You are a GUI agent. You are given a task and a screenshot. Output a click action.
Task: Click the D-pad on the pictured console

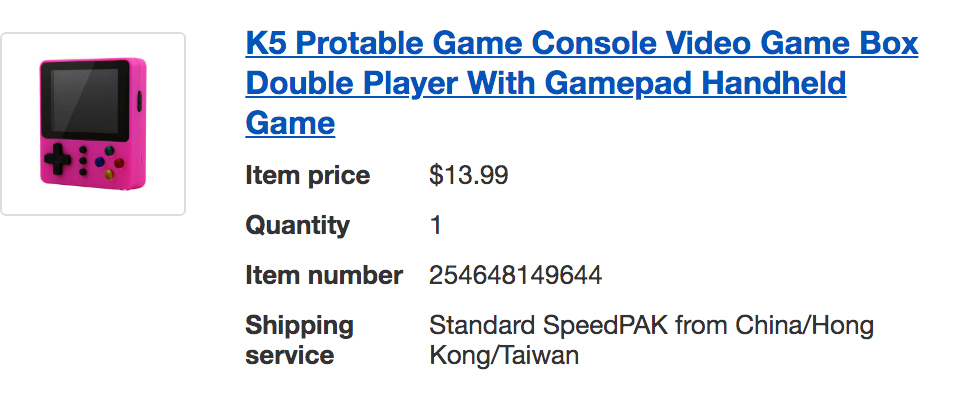point(57,159)
